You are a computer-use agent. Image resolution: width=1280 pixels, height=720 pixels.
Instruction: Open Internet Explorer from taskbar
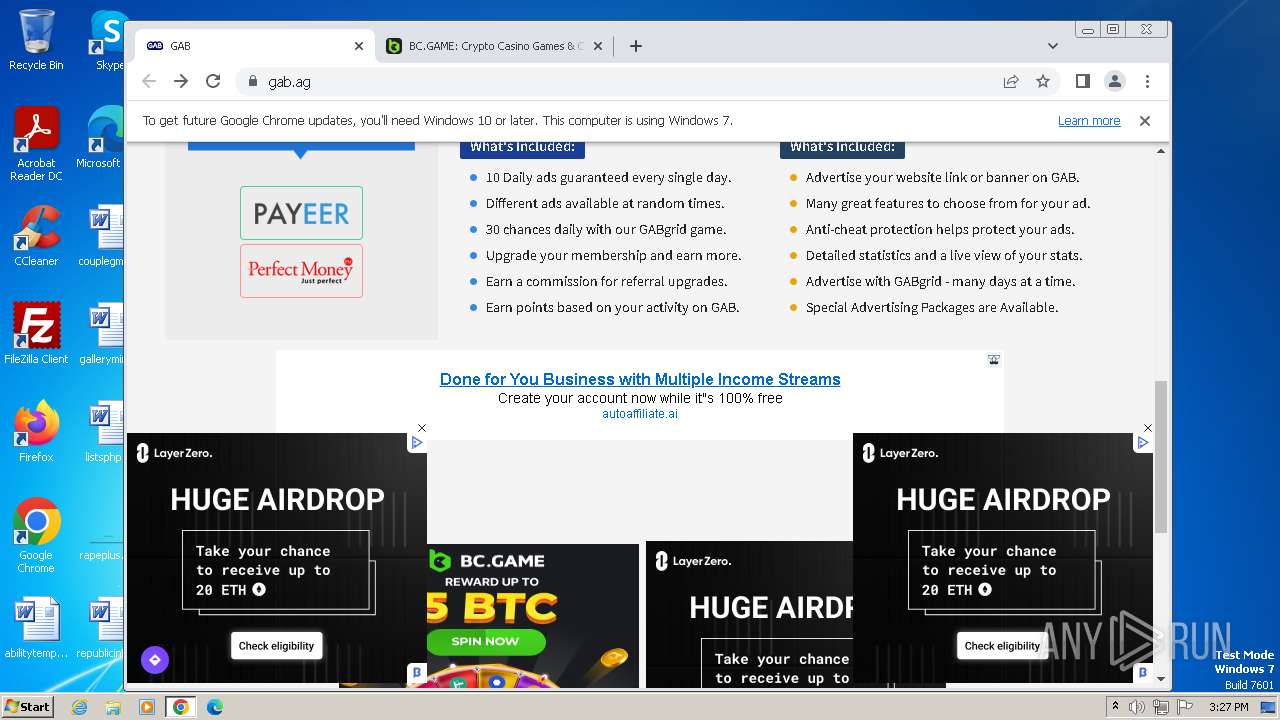tap(79, 707)
